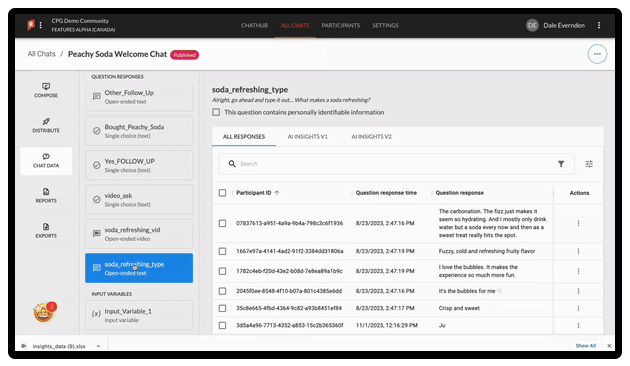Viewport: 630px width, 366px height.
Task: Go to Participants tab
Action: click(x=341, y=25)
